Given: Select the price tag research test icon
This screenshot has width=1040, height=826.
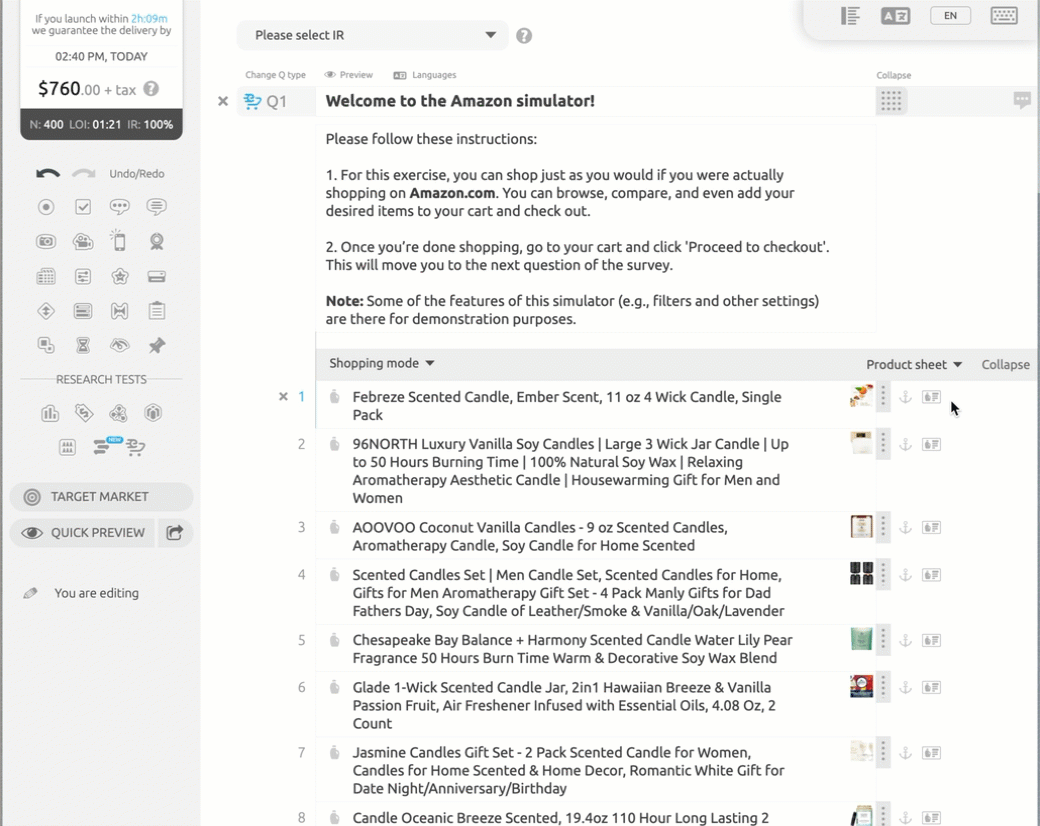Looking at the screenshot, I should pyautogui.click(x=84, y=413).
